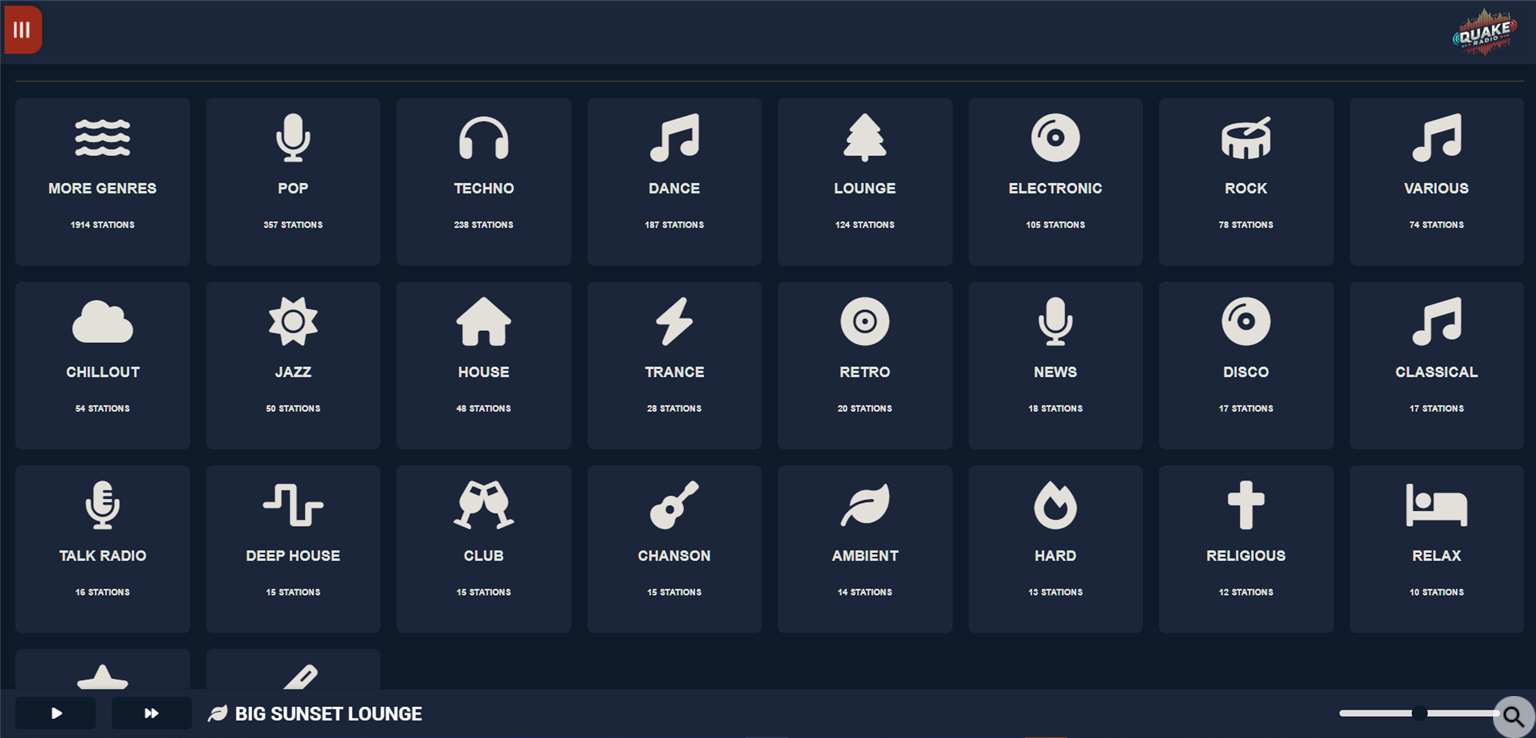Screen dimensions: 1536x738
Task: Open the Club champagne glasses tile
Action: pyautogui.click(x=484, y=549)
